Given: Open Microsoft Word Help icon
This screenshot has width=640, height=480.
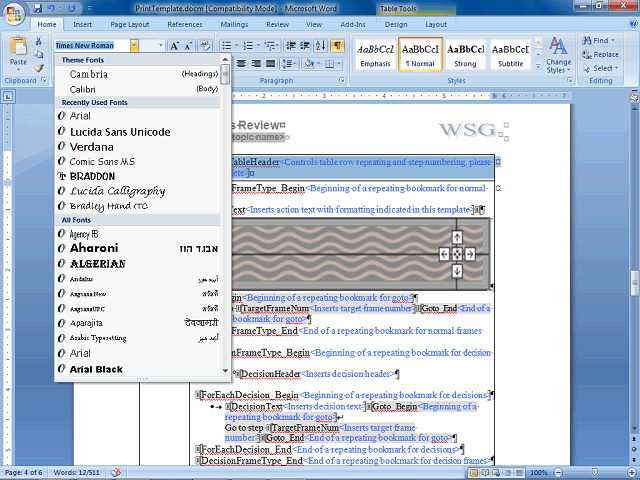Looking at the screenshot, I should [633, 24].
